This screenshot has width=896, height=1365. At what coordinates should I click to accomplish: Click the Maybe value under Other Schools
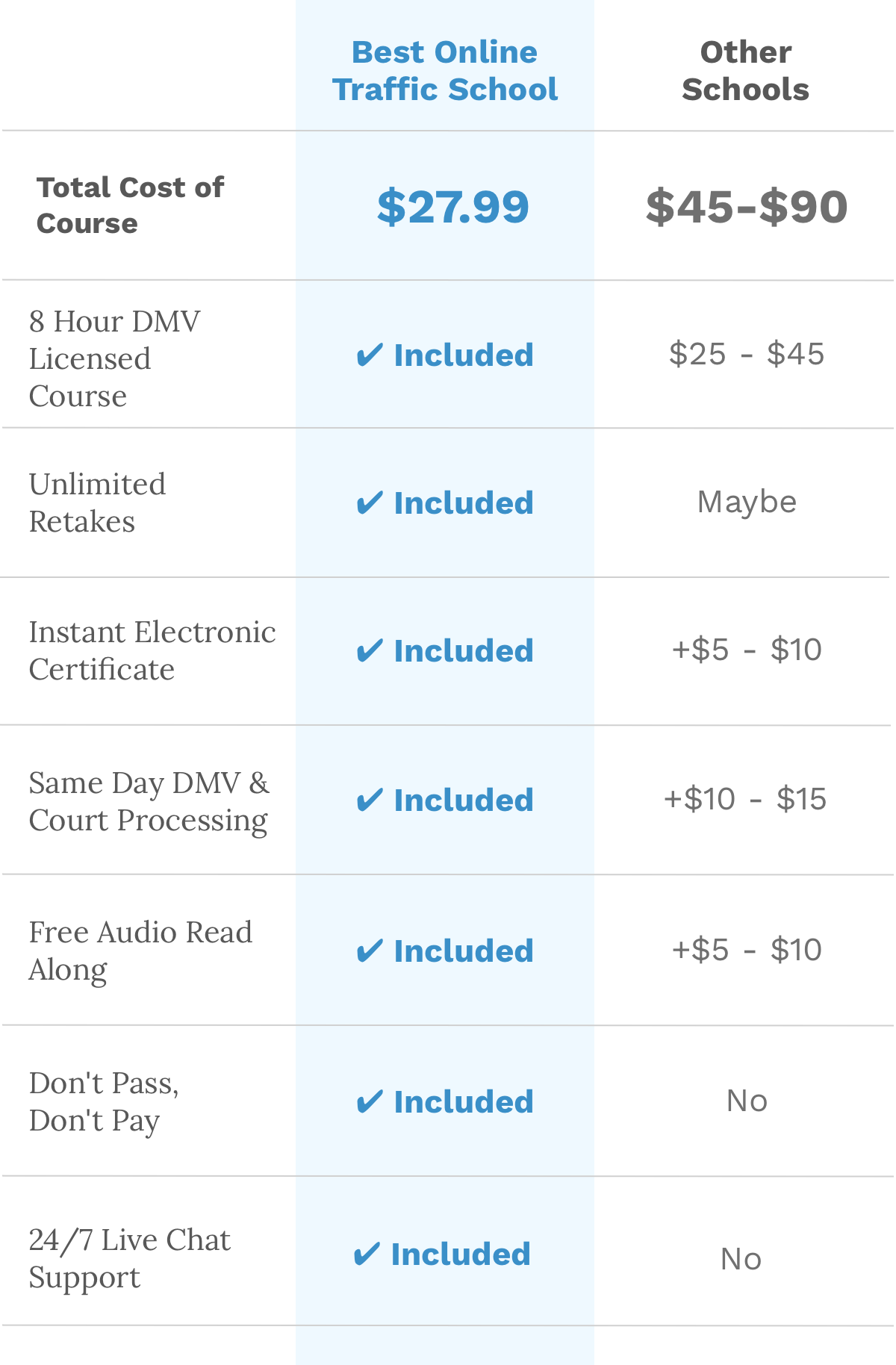click(x=747, y=502)
